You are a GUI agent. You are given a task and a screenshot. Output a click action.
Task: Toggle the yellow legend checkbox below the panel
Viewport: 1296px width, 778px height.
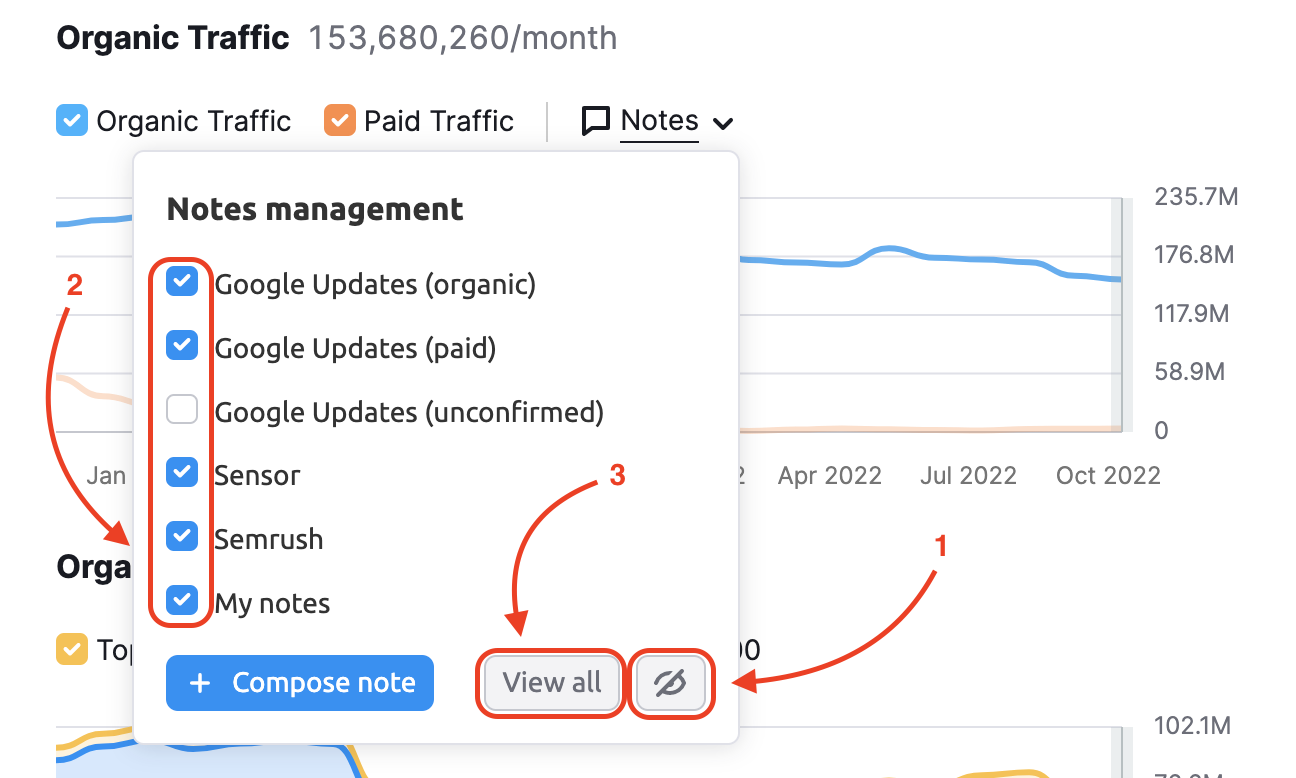72,650
